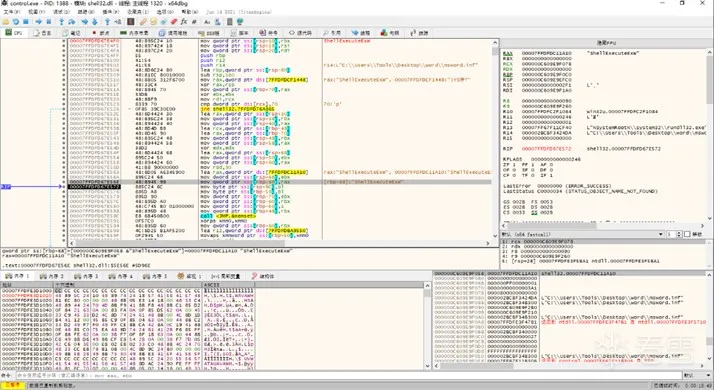Open the File menu in menu bar
Screen dimensions: 714x390
[11, 12]
